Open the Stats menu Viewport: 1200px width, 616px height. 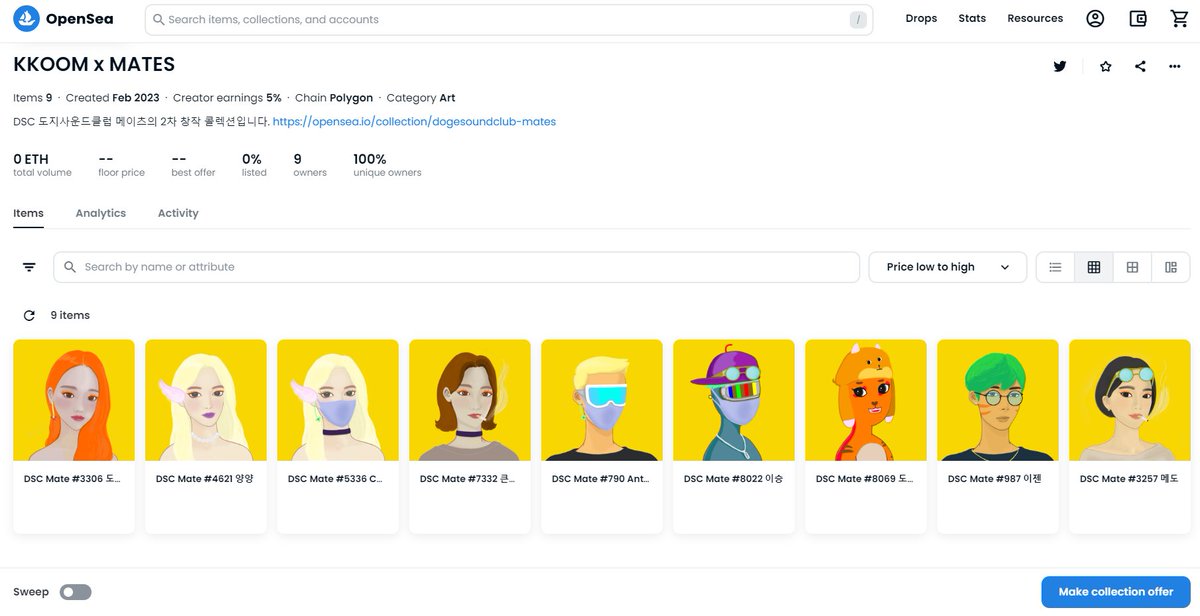[x=972, y=18]
